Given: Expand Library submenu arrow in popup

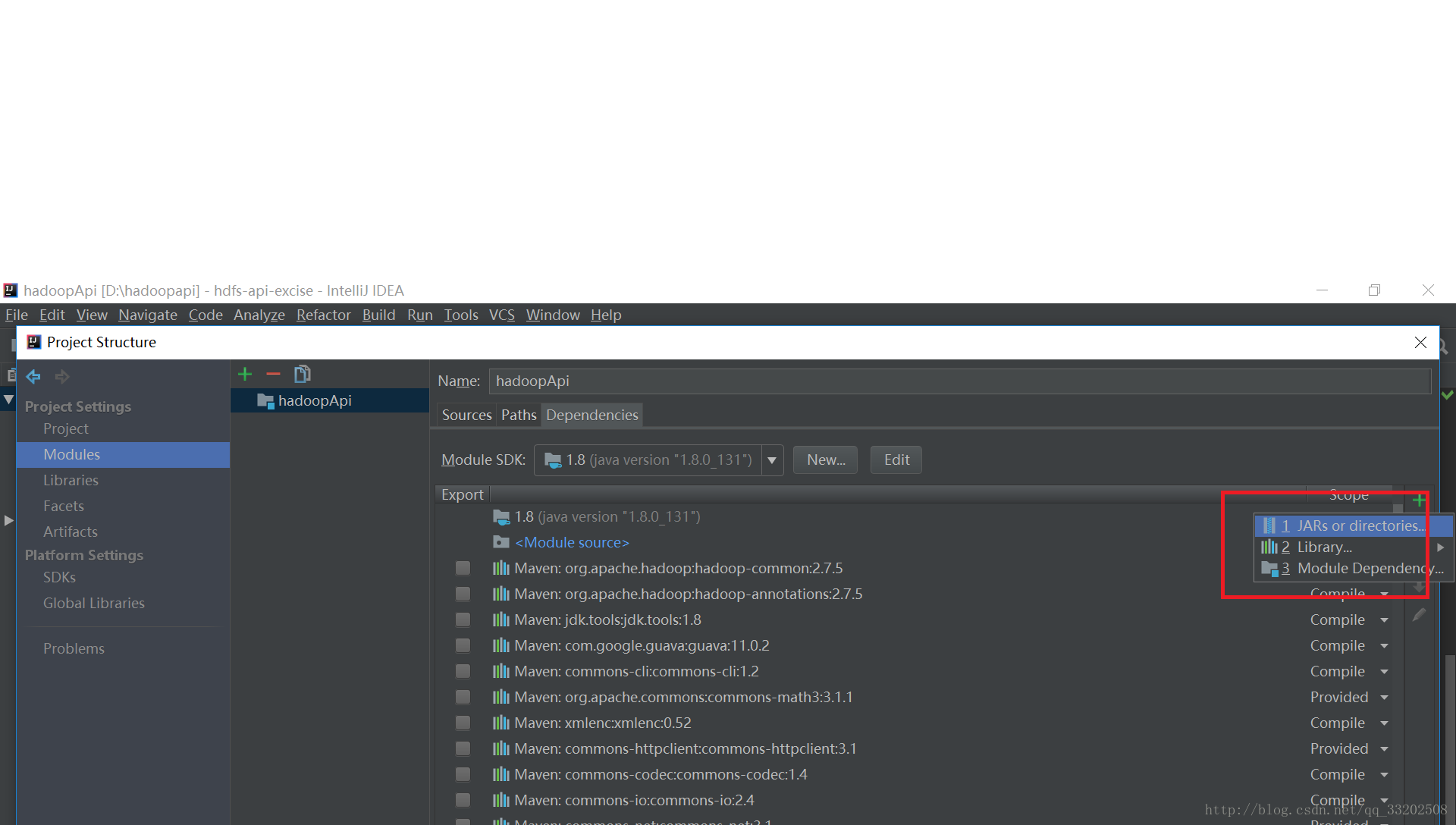Looking at the screenshot, I should (x=1440, y=547).
